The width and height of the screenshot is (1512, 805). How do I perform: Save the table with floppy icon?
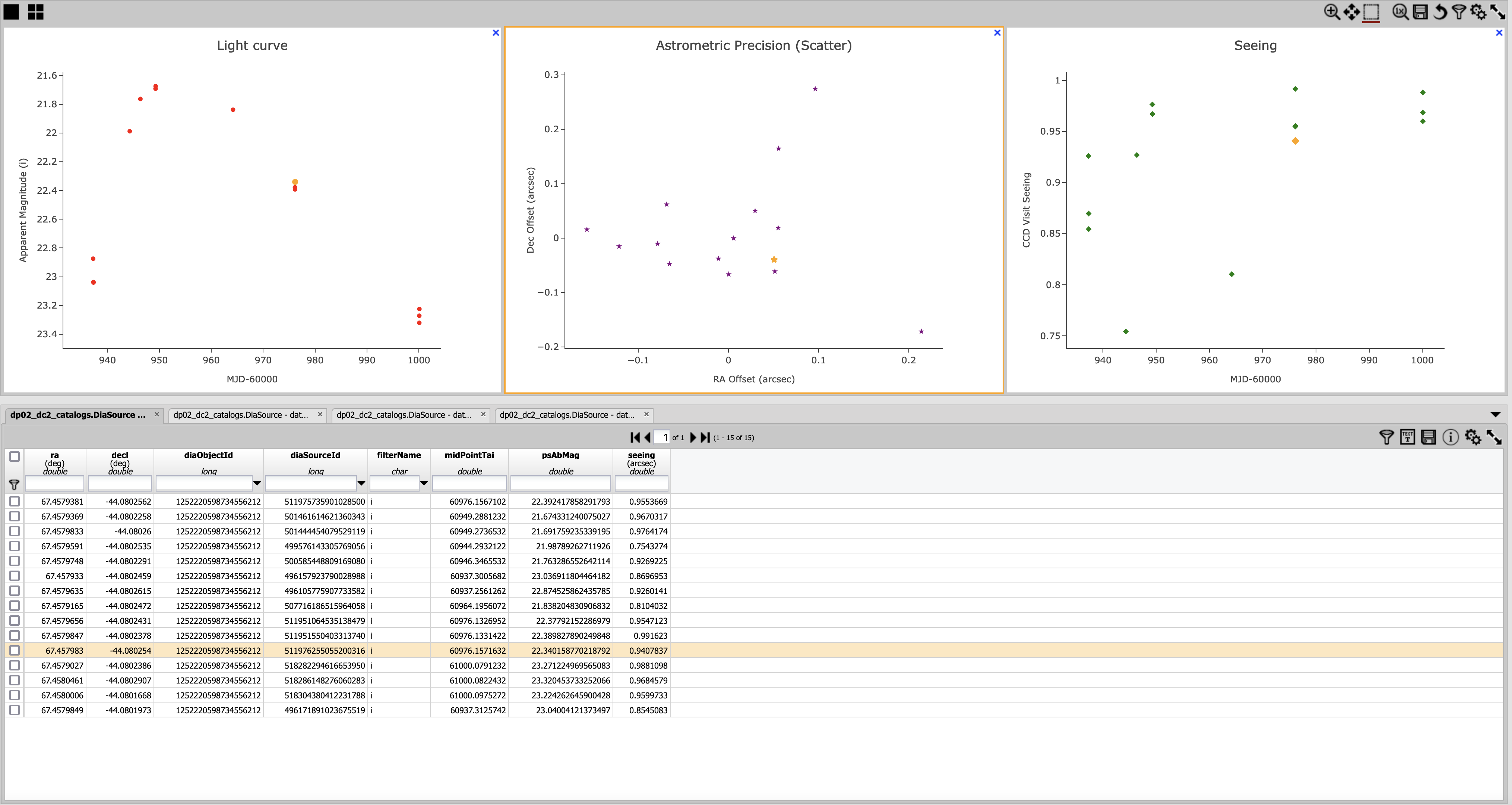click(1429, 437)
